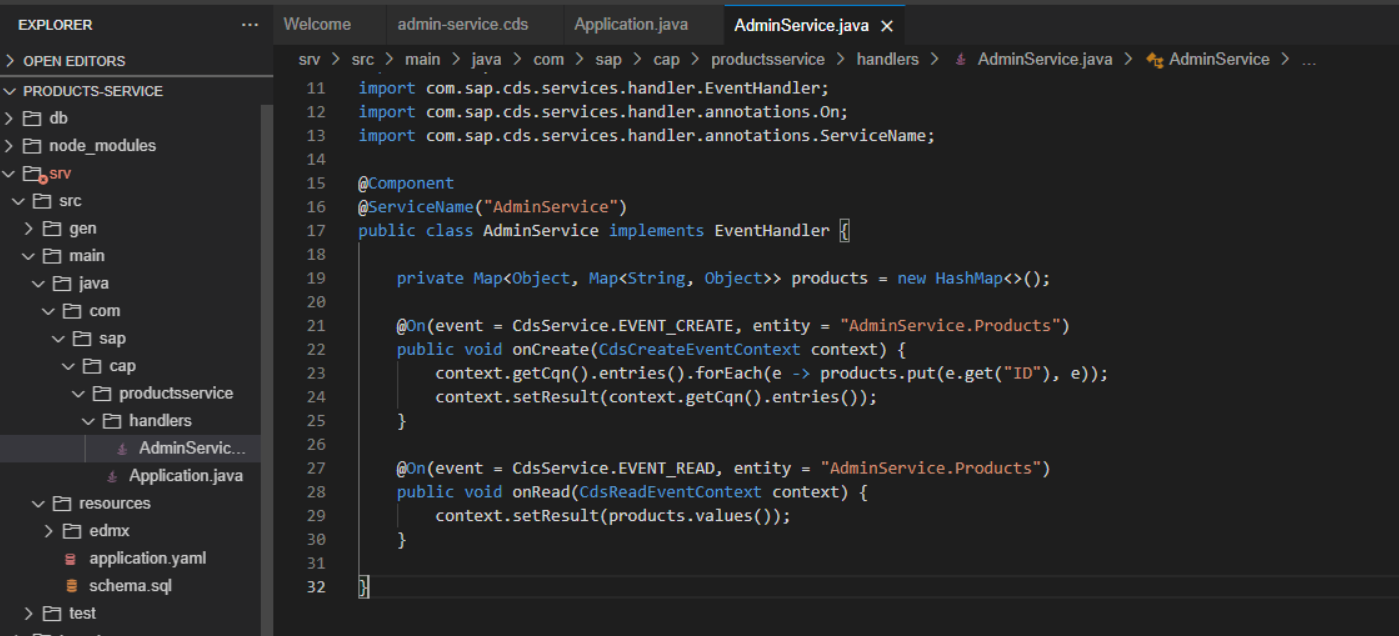1399x636 pixels.
Task: Switch to the Application.java tab
Action: pos(630,24)
